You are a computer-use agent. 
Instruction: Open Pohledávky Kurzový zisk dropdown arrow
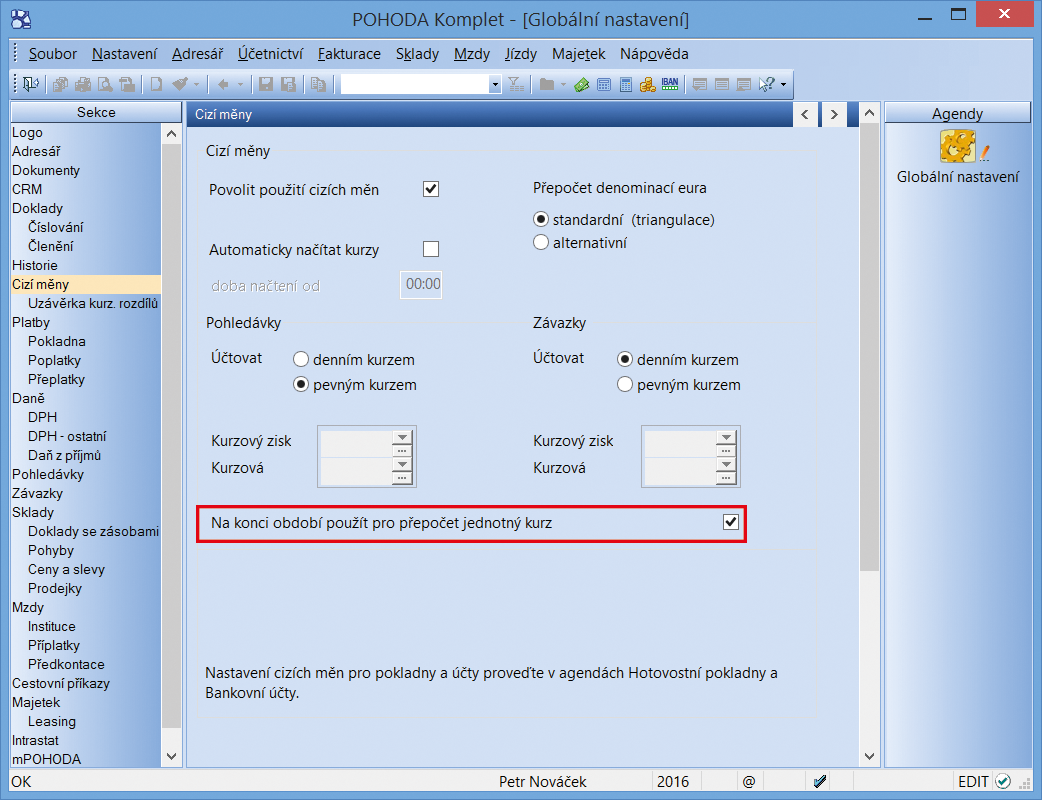[402, 437]
